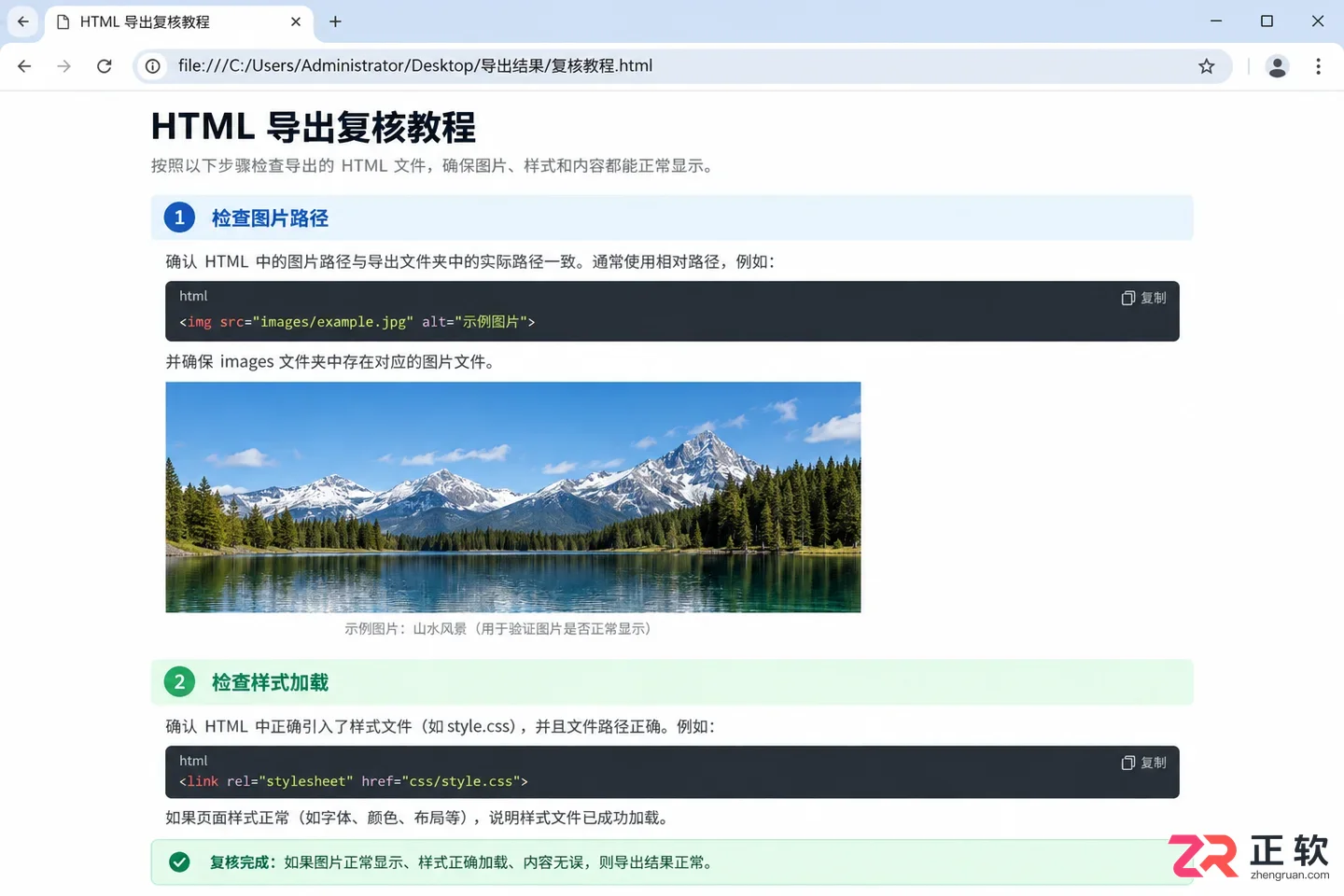This screenshot has width=1344, height=896.
Task: Open the Chrome three-dot menu
Action: pyautogui.click(x=1318, y=66)
